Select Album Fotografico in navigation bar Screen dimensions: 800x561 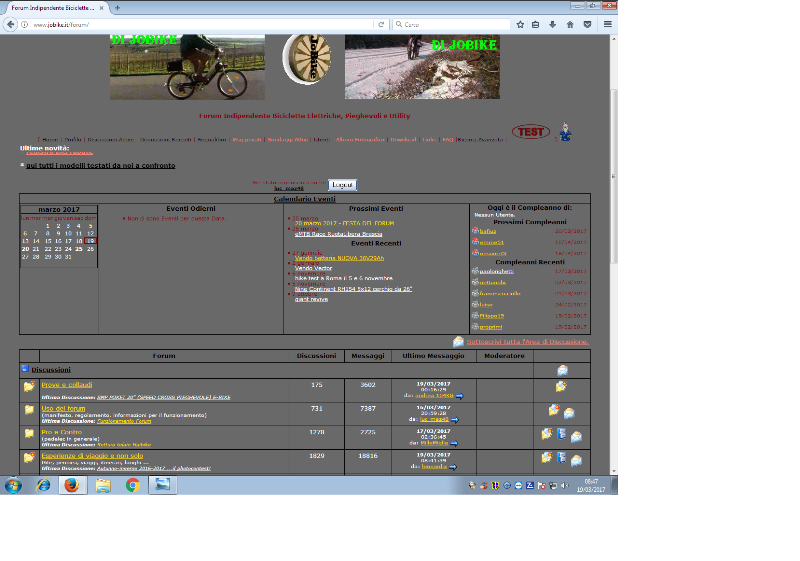[360, 139]
